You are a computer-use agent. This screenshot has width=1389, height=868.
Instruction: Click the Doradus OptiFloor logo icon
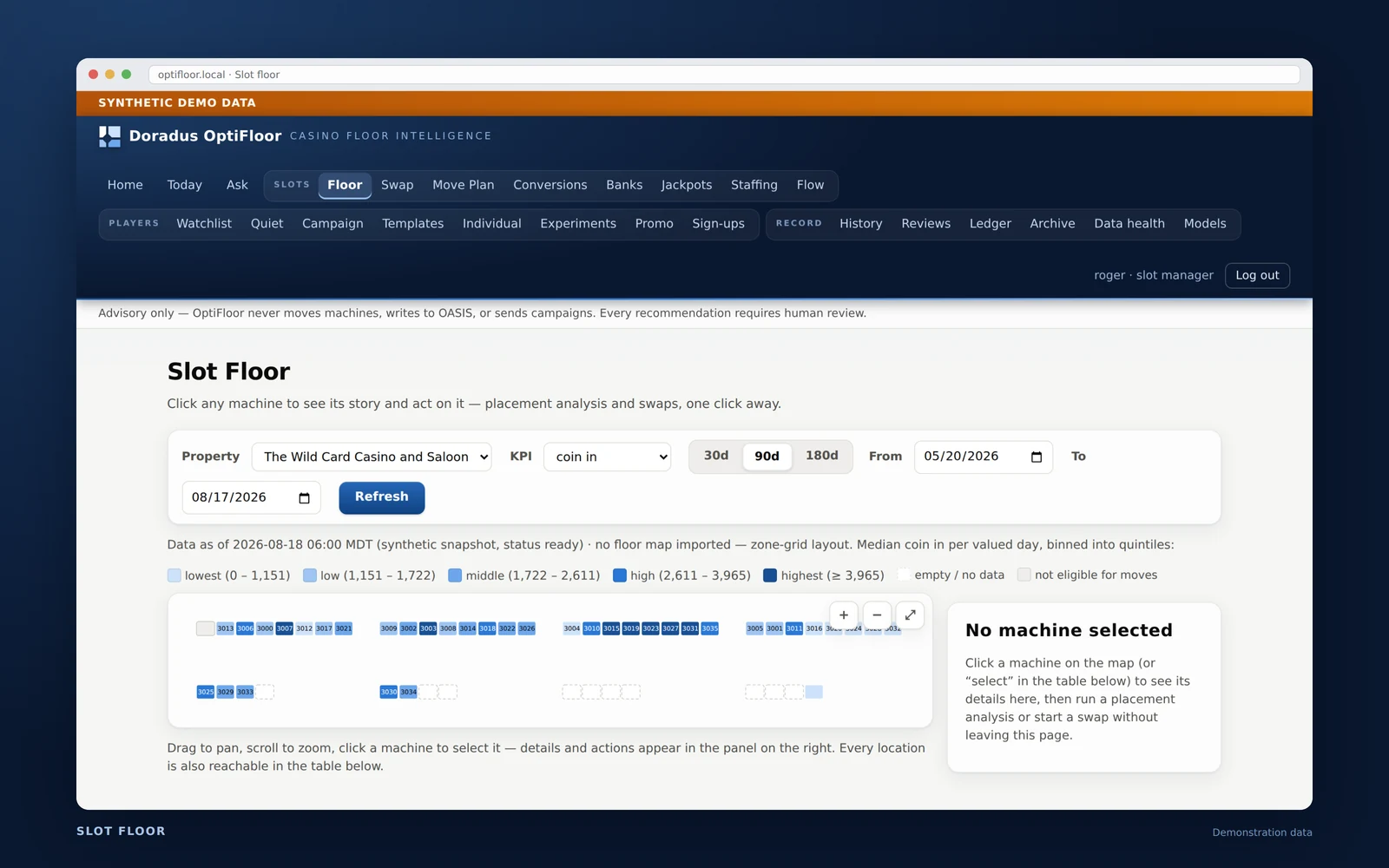[109, 136]
